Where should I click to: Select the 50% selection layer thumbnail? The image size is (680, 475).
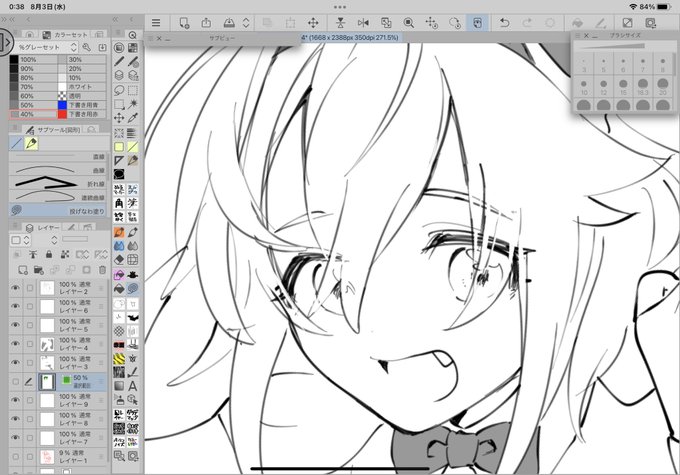click(47, 382)
